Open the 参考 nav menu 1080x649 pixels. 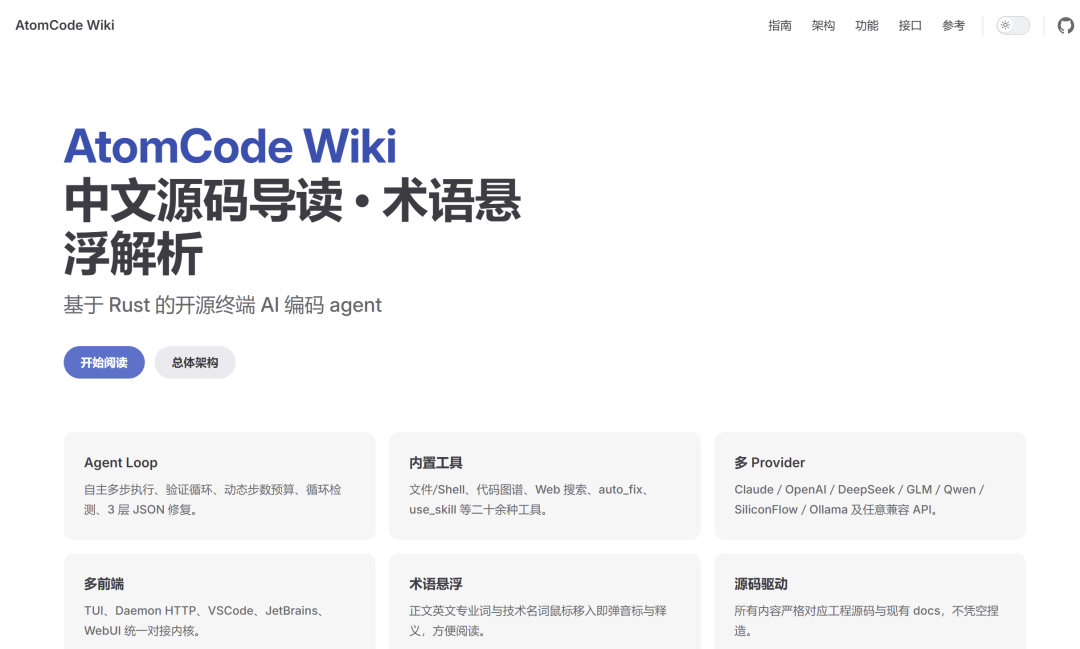pos(953,25)
